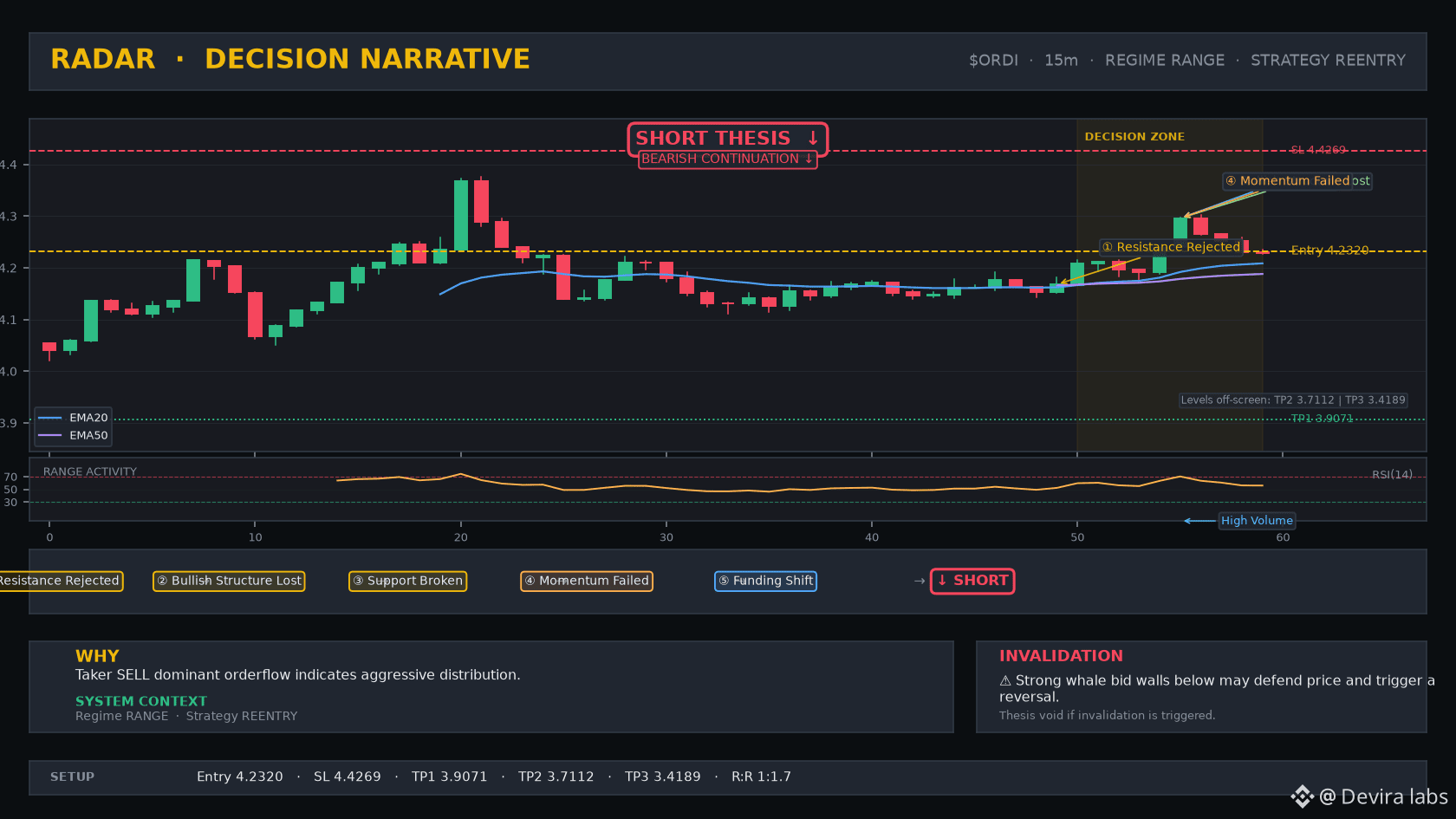Select the Bullish Structure Lost chip

[x=229, y=581]
